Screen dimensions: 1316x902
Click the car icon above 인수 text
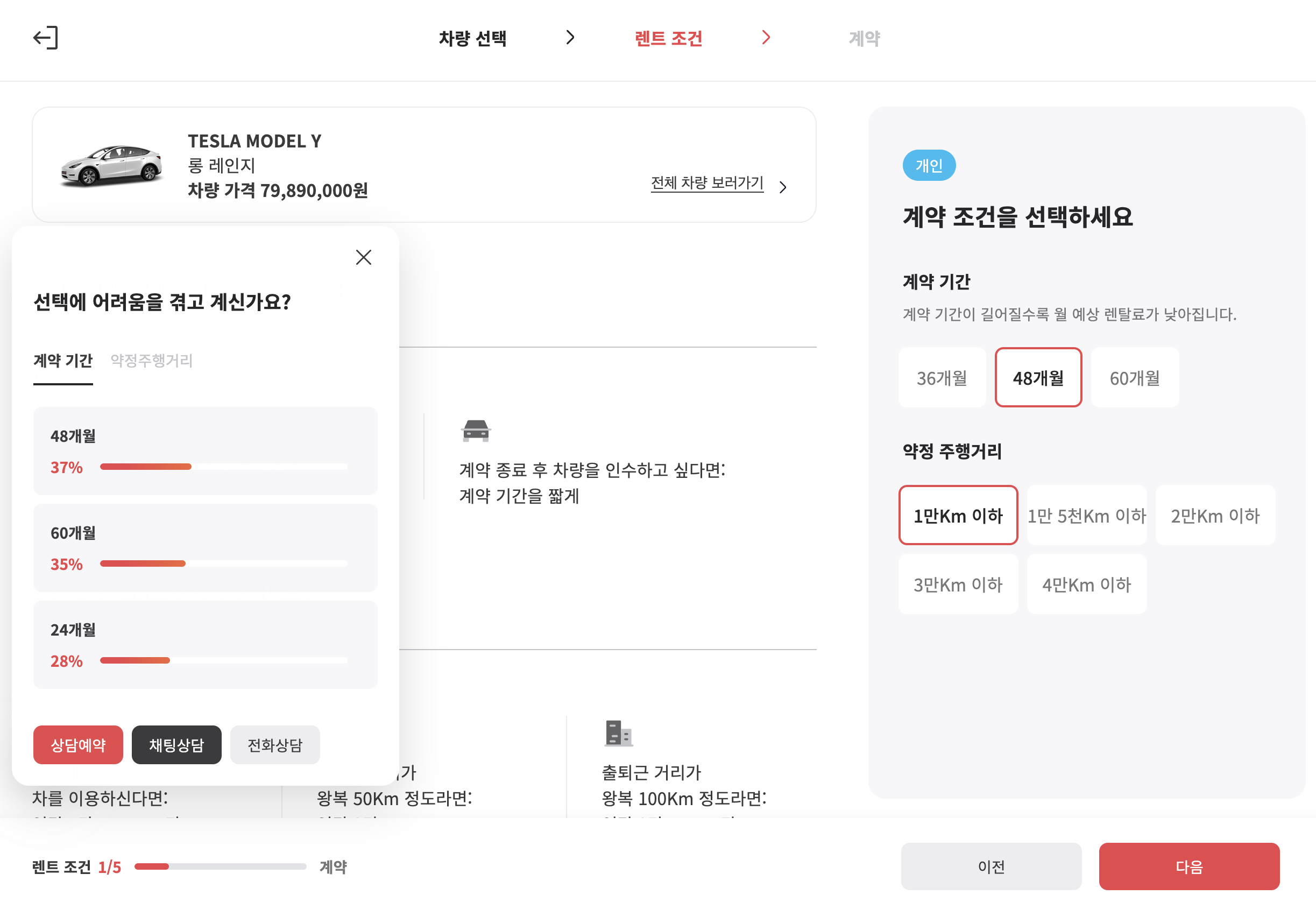point(475,431)
